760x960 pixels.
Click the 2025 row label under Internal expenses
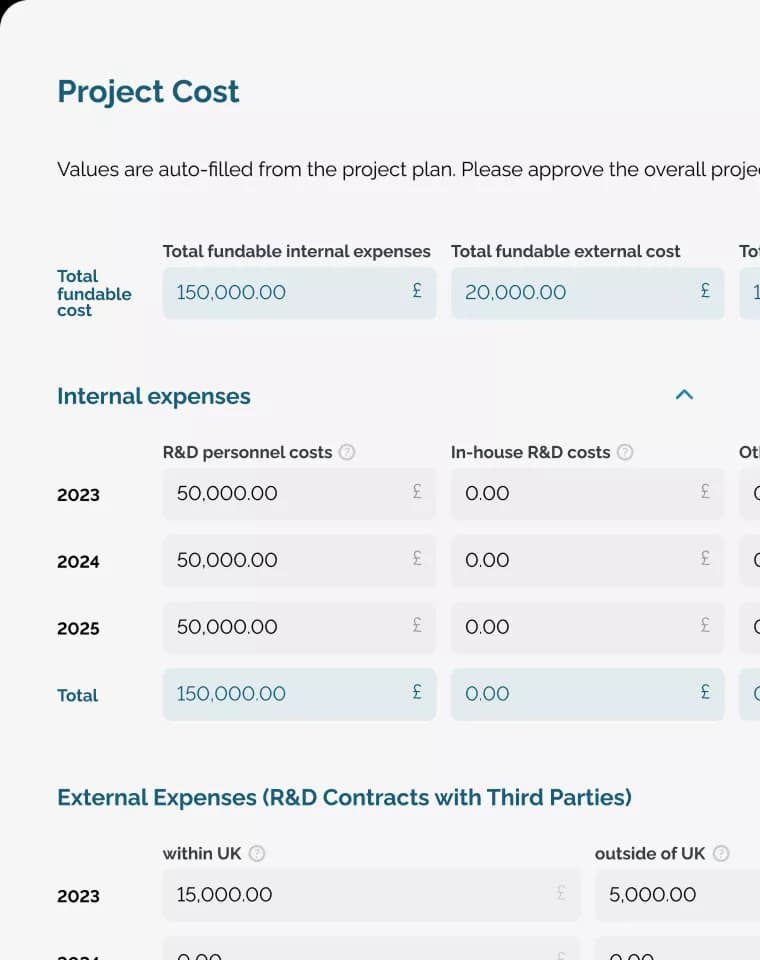point(78,628)
